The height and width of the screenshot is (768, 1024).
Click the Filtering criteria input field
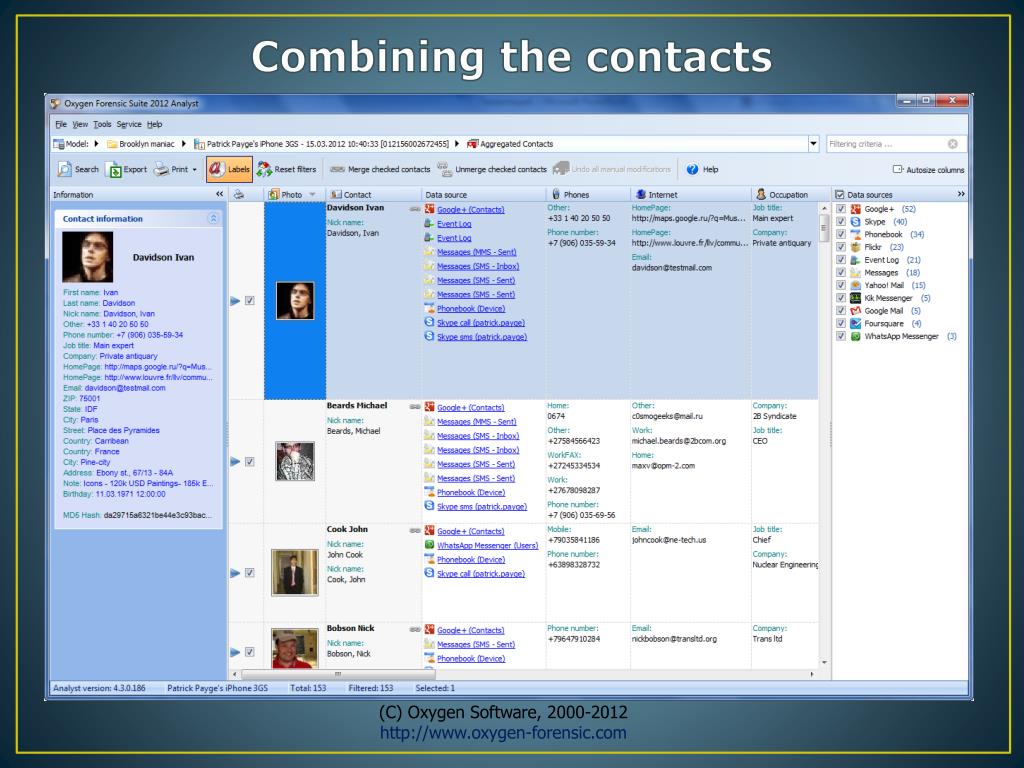point(887,144)
